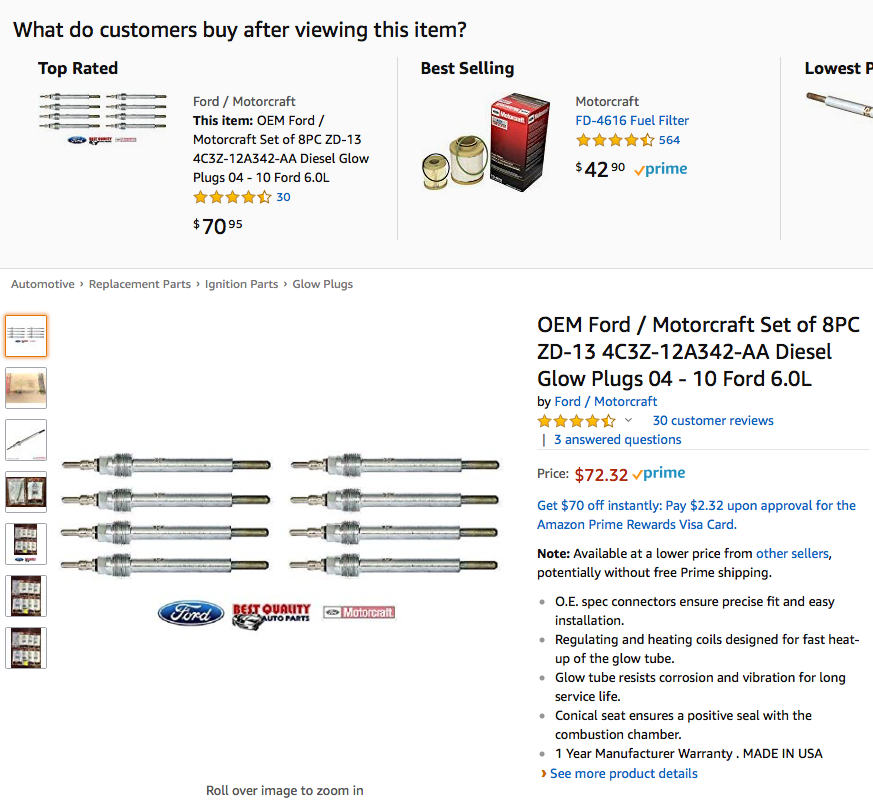Click the star rating in the Top Rated section
The image size is (873, 800).
(x=228, y=197)
